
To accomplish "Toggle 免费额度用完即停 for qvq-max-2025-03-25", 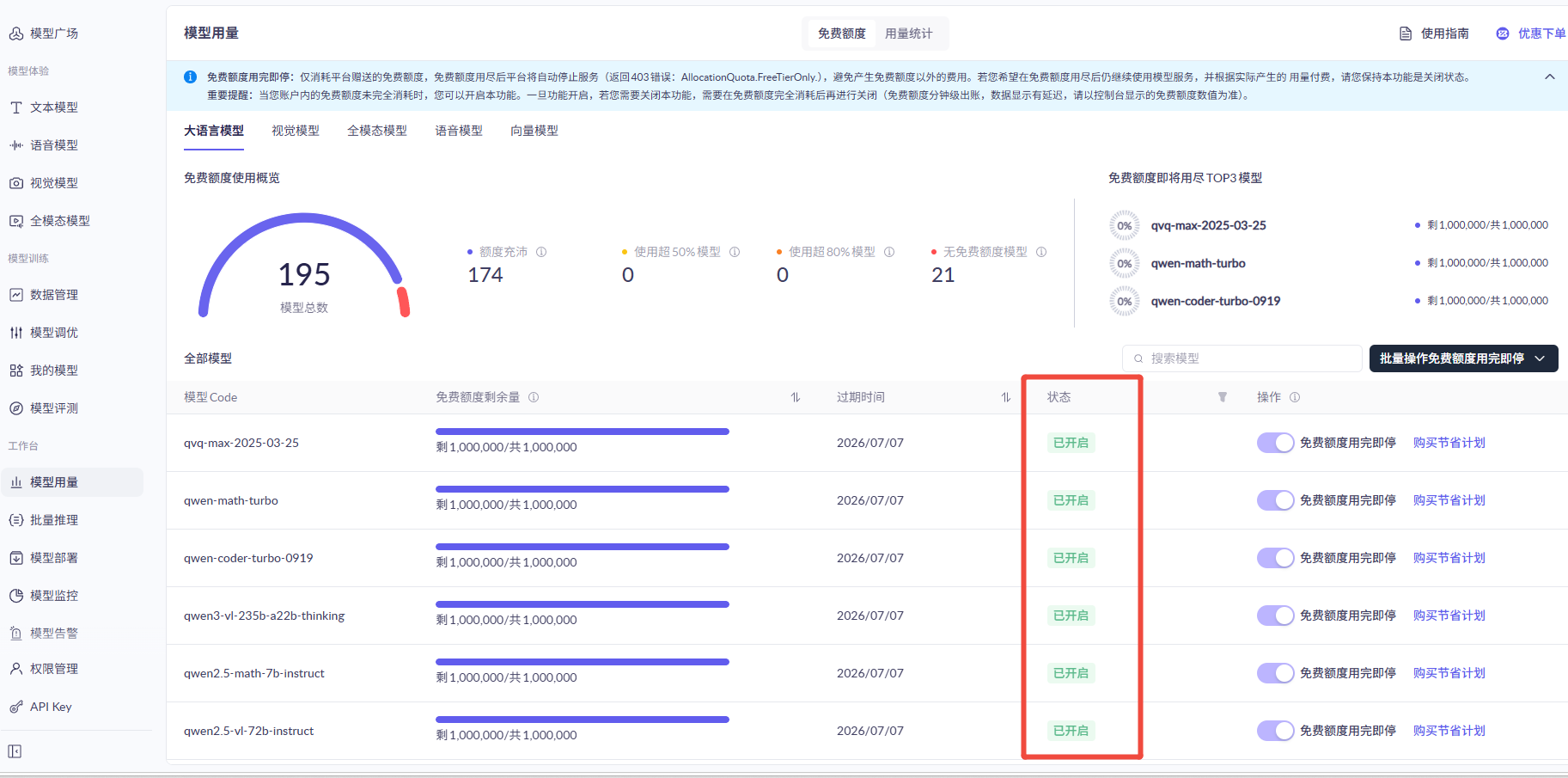I will point(1275,443).
